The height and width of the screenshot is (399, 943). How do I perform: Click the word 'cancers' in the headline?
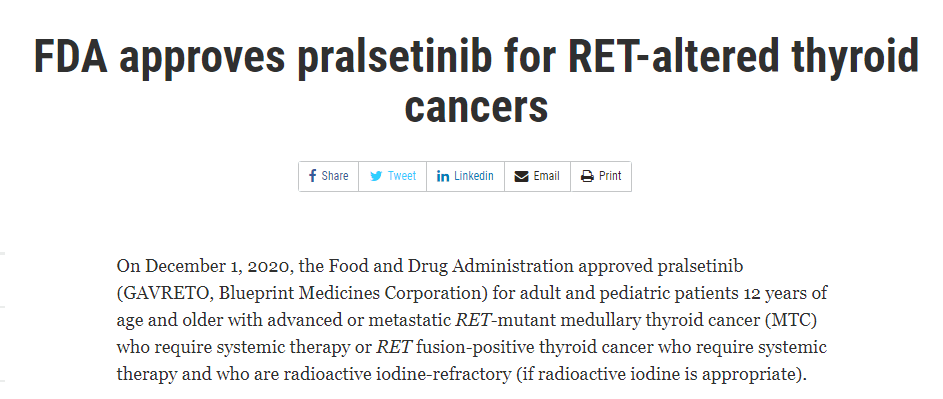point(476,105)
